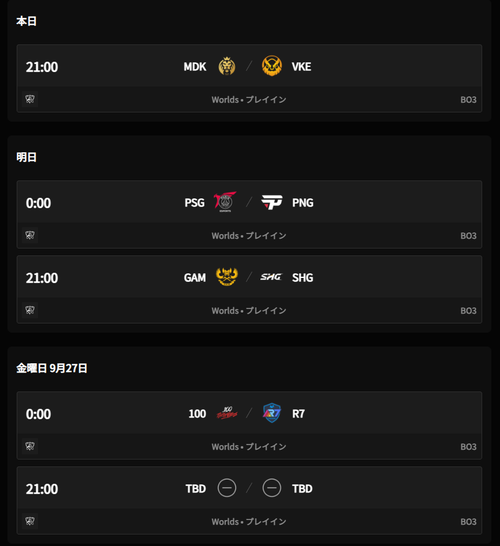Click the 金曜日 9月27日 date header
500x546 pixels.
coord(52,368)
